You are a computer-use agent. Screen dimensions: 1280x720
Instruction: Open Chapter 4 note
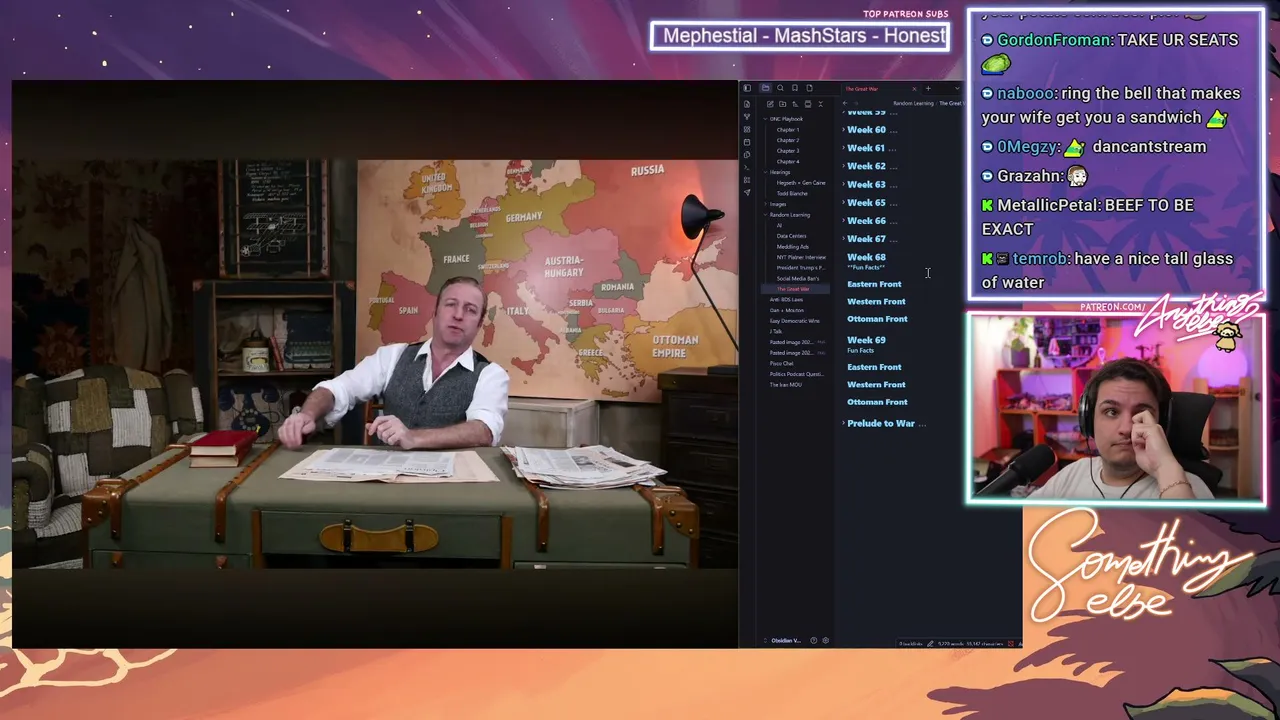tap(788, 161)
